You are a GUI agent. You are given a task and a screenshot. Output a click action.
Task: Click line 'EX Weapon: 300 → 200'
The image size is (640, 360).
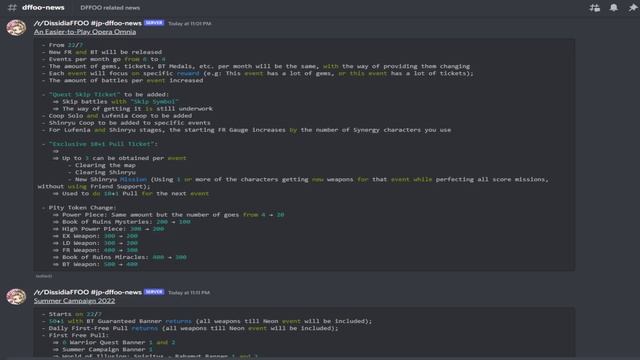click(x=95, y=236)
